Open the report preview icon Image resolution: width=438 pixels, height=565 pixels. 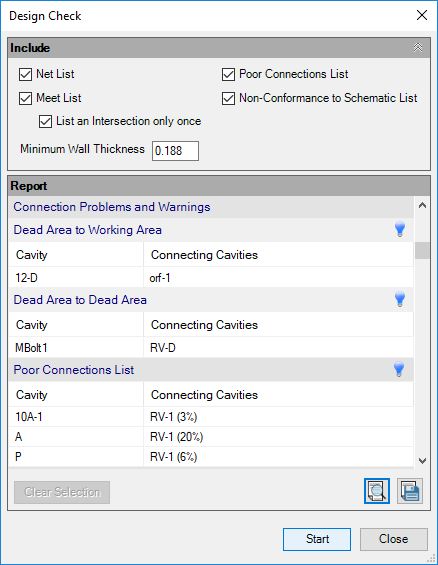376,491
